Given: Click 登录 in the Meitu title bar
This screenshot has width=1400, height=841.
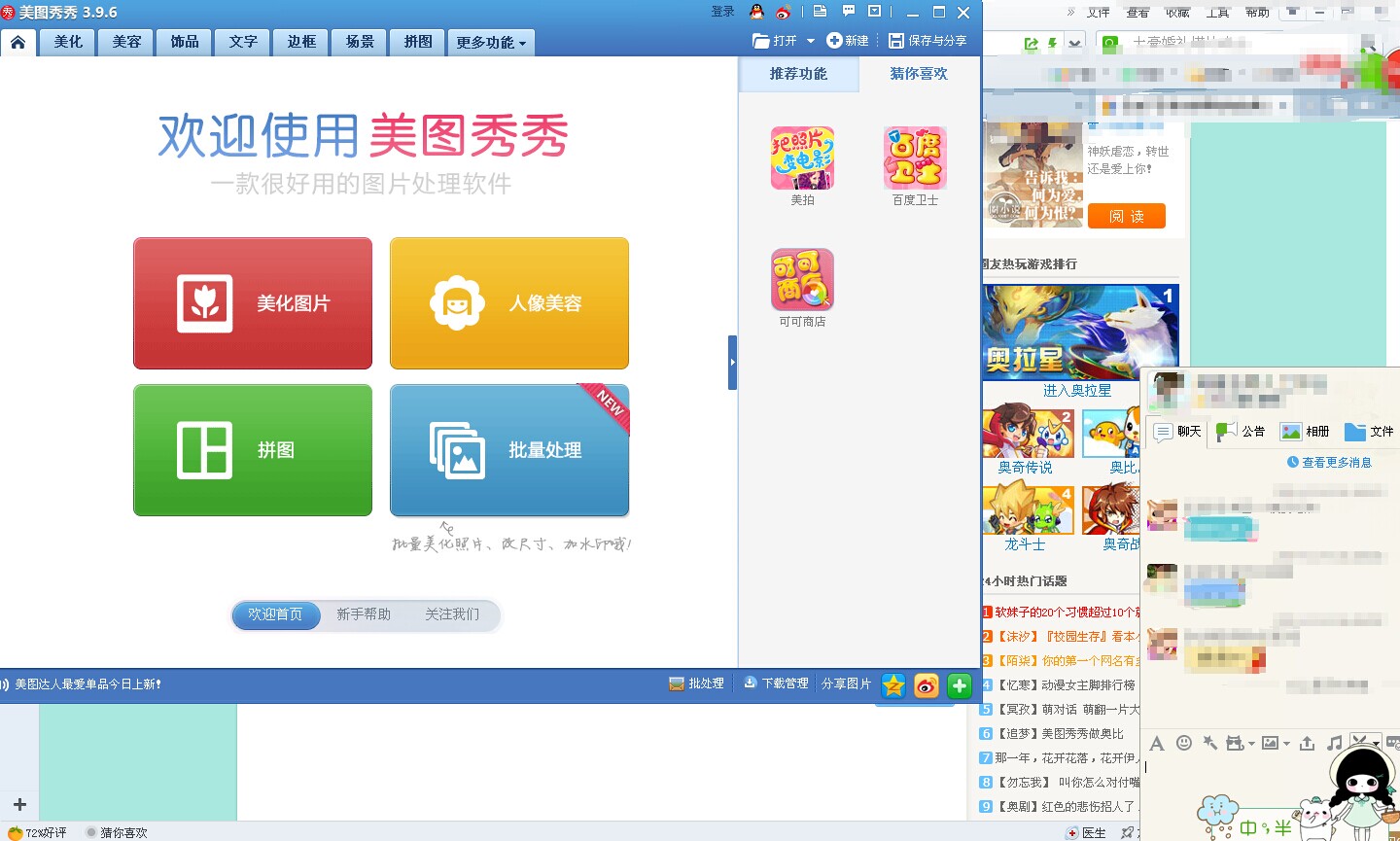Looking at the screenshot, I should (x=723, y=12).
